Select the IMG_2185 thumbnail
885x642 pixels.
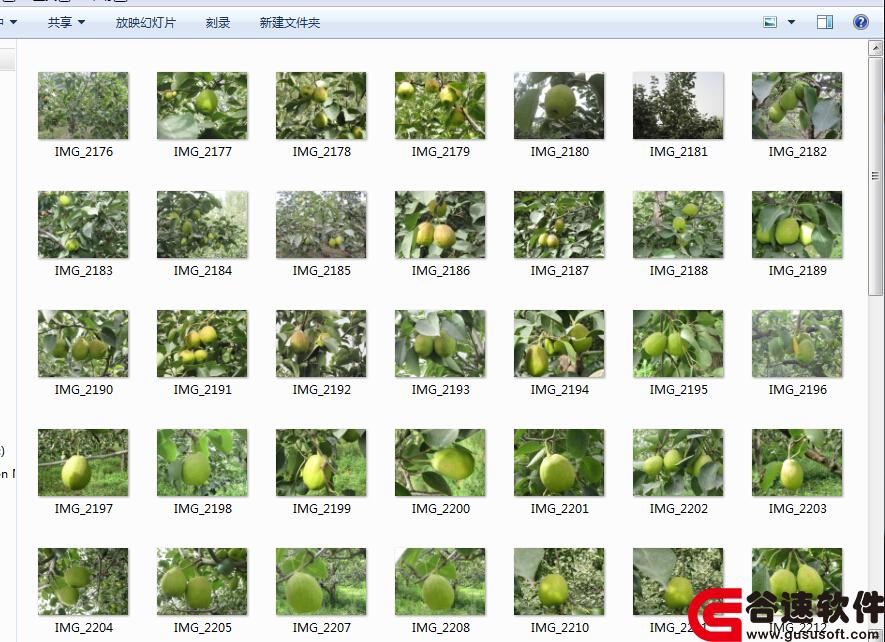321,225
